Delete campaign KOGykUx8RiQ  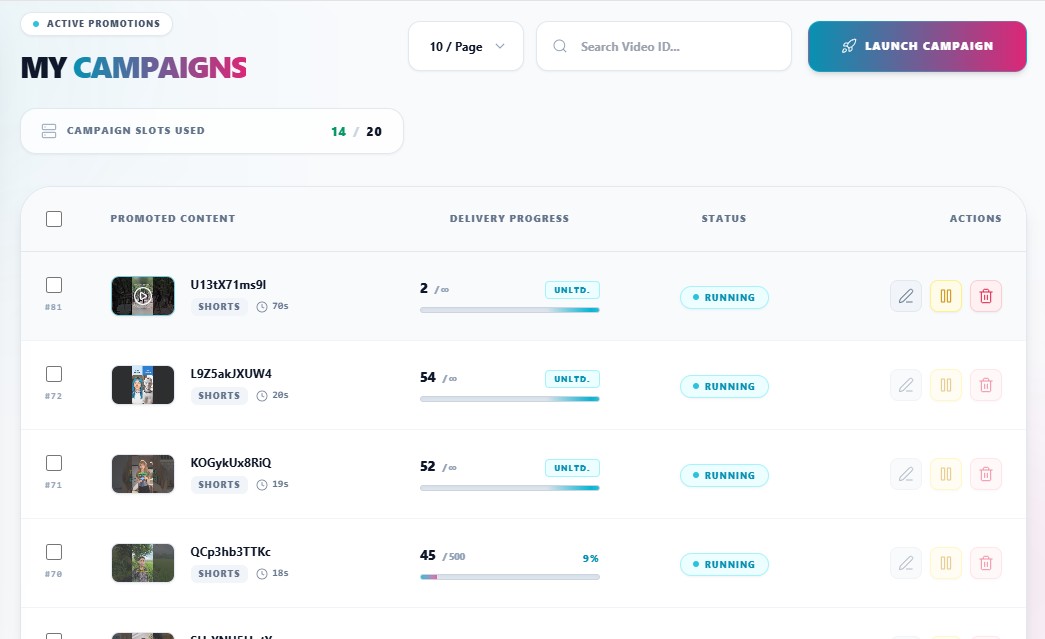[986, 474]
